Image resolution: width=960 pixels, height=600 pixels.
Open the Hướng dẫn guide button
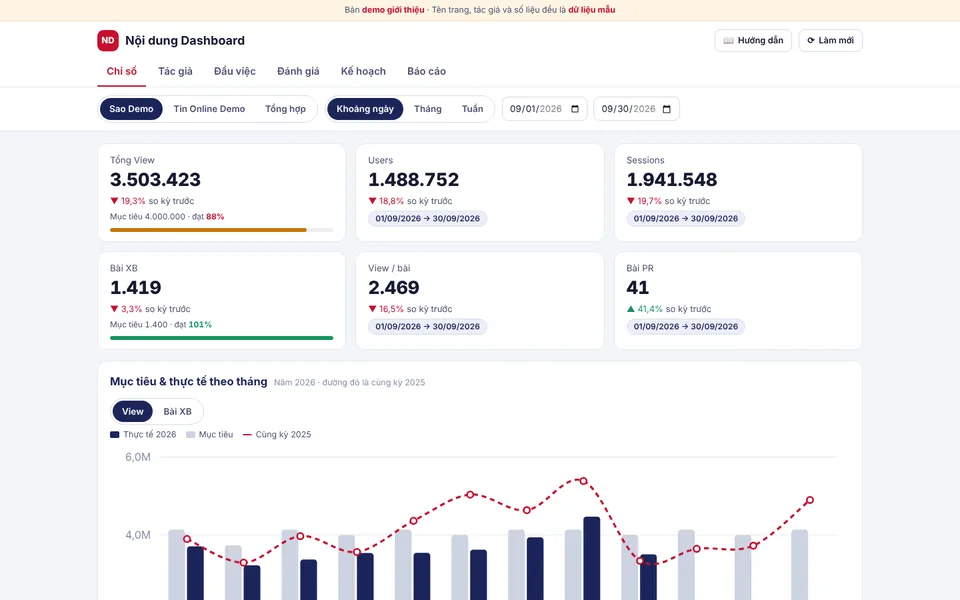[x=753, y=40]
